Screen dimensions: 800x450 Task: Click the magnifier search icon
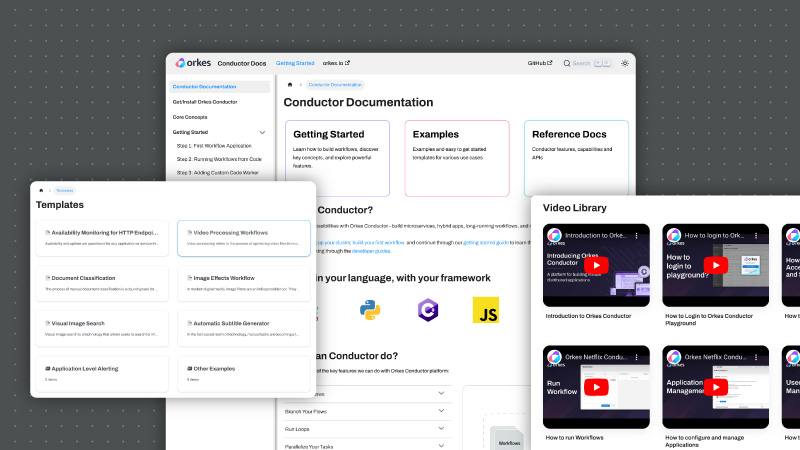pyautogui.click(x=567, y=63)
